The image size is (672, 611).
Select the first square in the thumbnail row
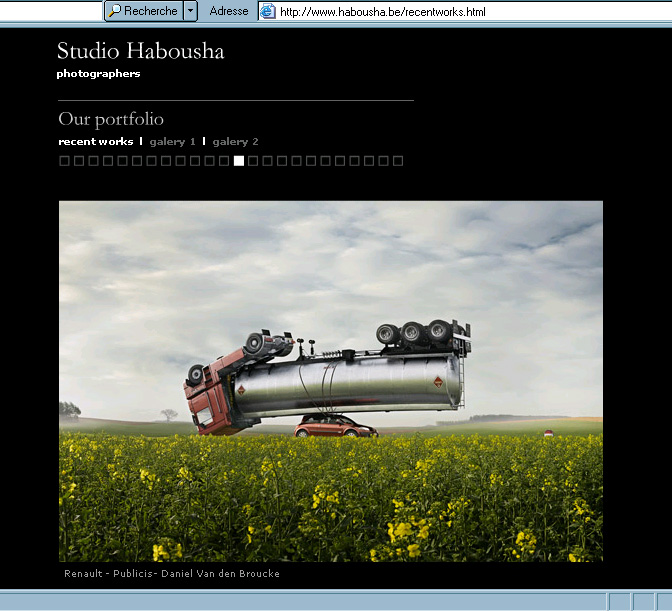point(64,161)
